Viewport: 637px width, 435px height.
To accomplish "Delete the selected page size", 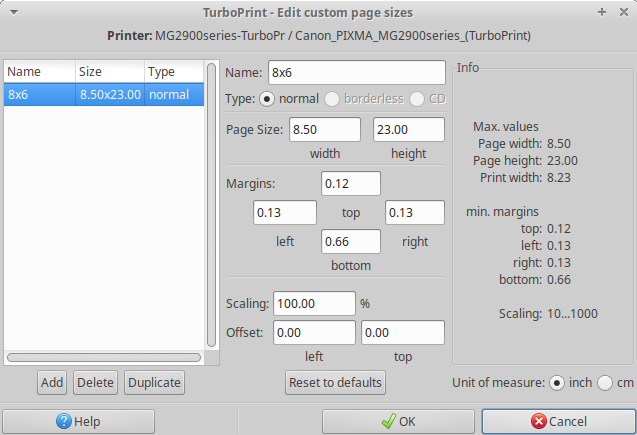I will click(95, 382).
